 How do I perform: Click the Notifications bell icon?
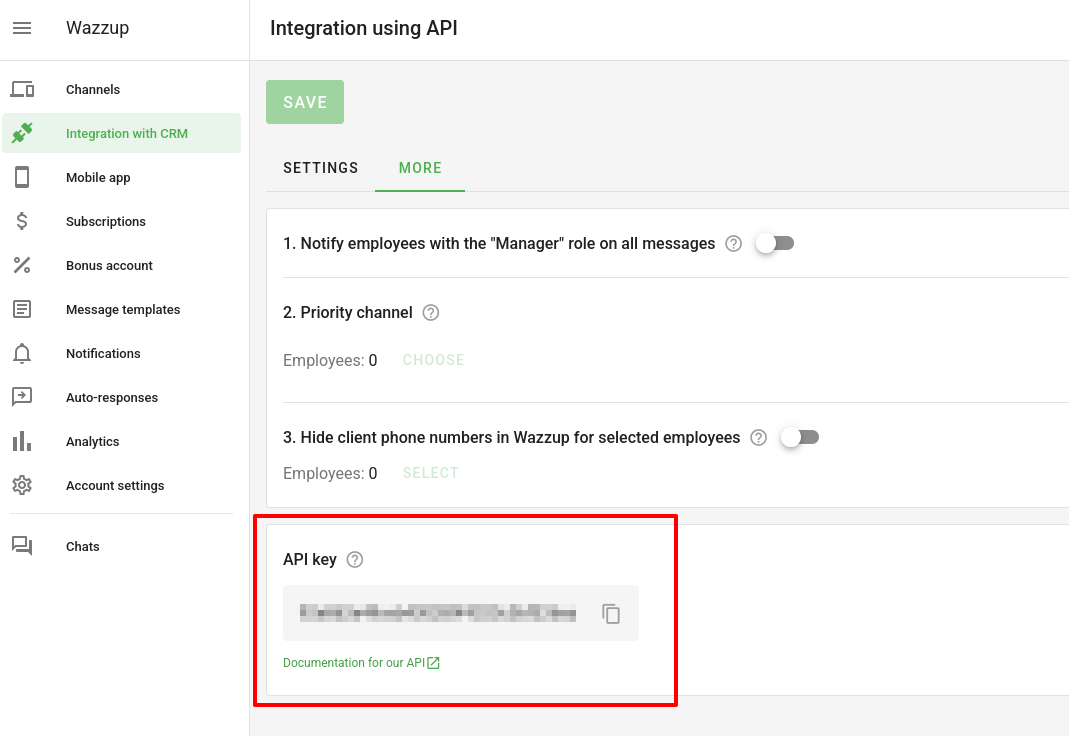22,353
